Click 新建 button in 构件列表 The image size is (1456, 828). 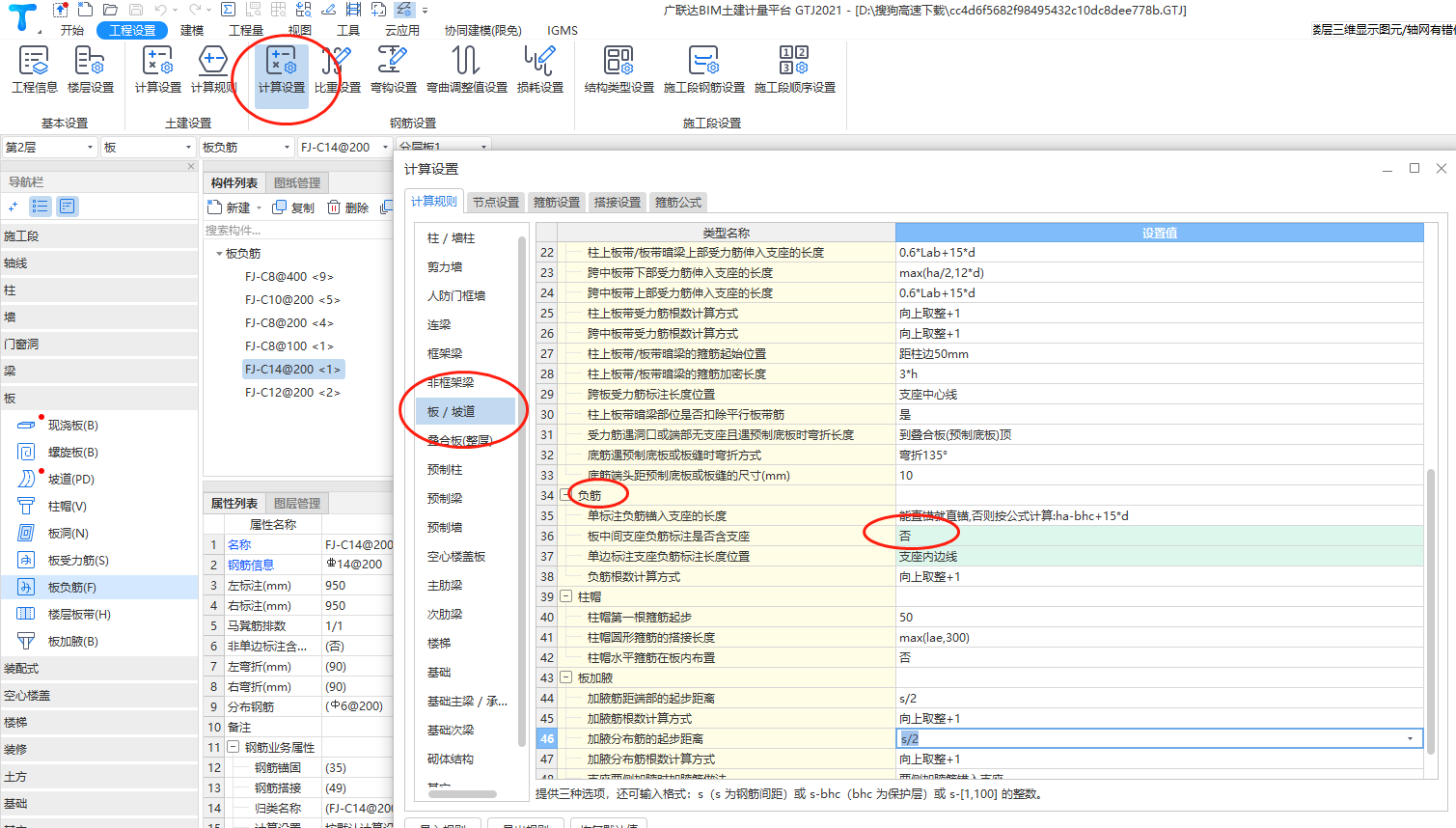pos(230,207)
